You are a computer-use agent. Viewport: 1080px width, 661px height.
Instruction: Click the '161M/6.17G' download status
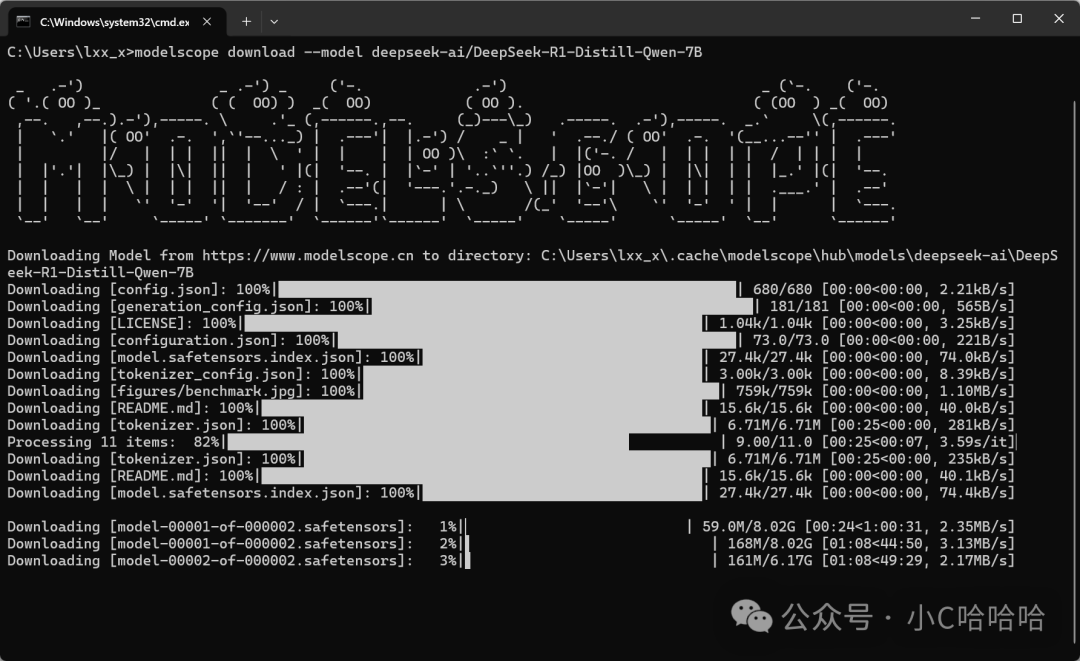769,560
